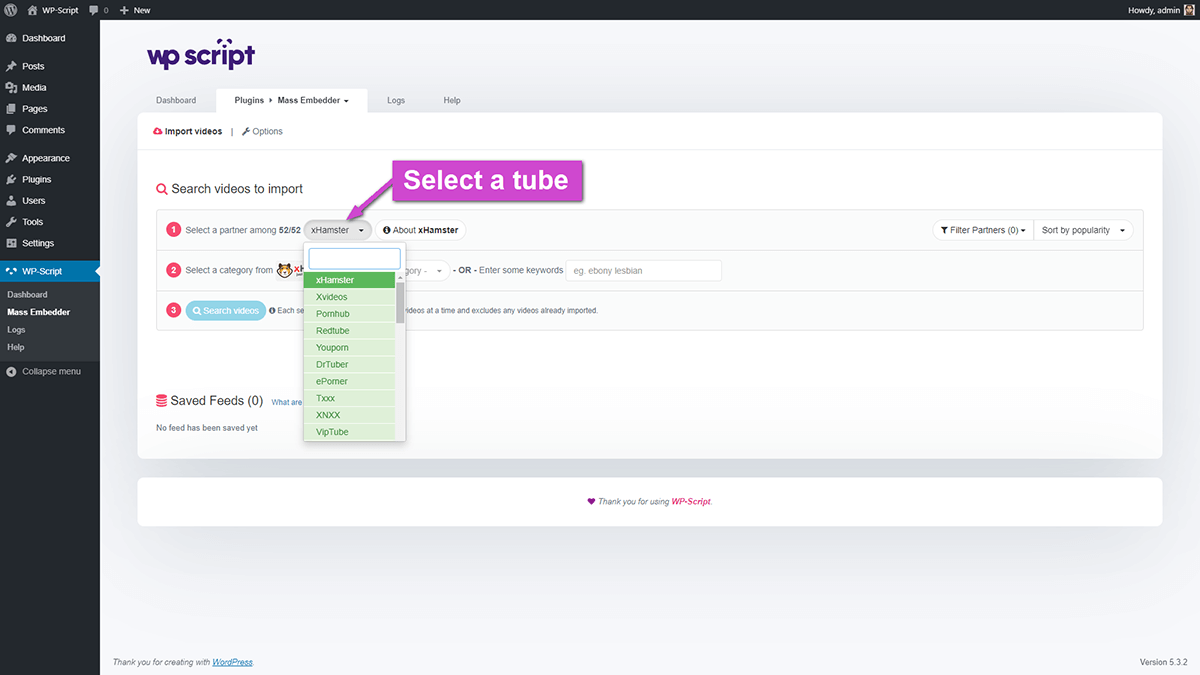Click the About xHamster button

(420, 230)
